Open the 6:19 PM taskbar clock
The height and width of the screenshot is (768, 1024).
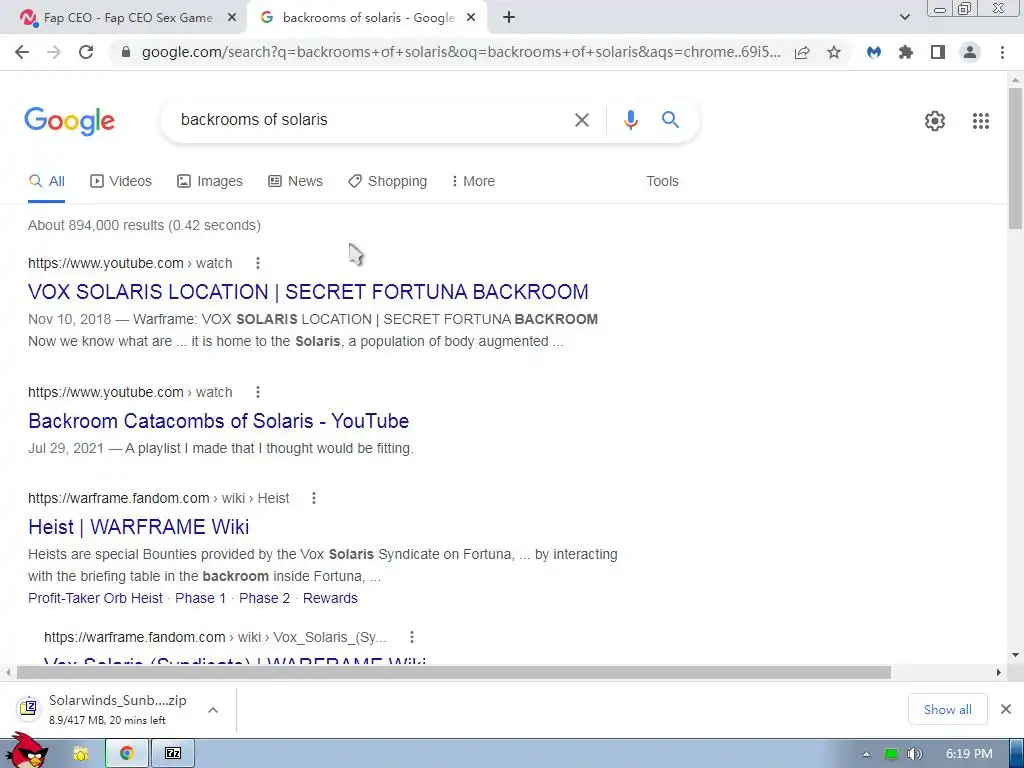click(x=969, y=754)
